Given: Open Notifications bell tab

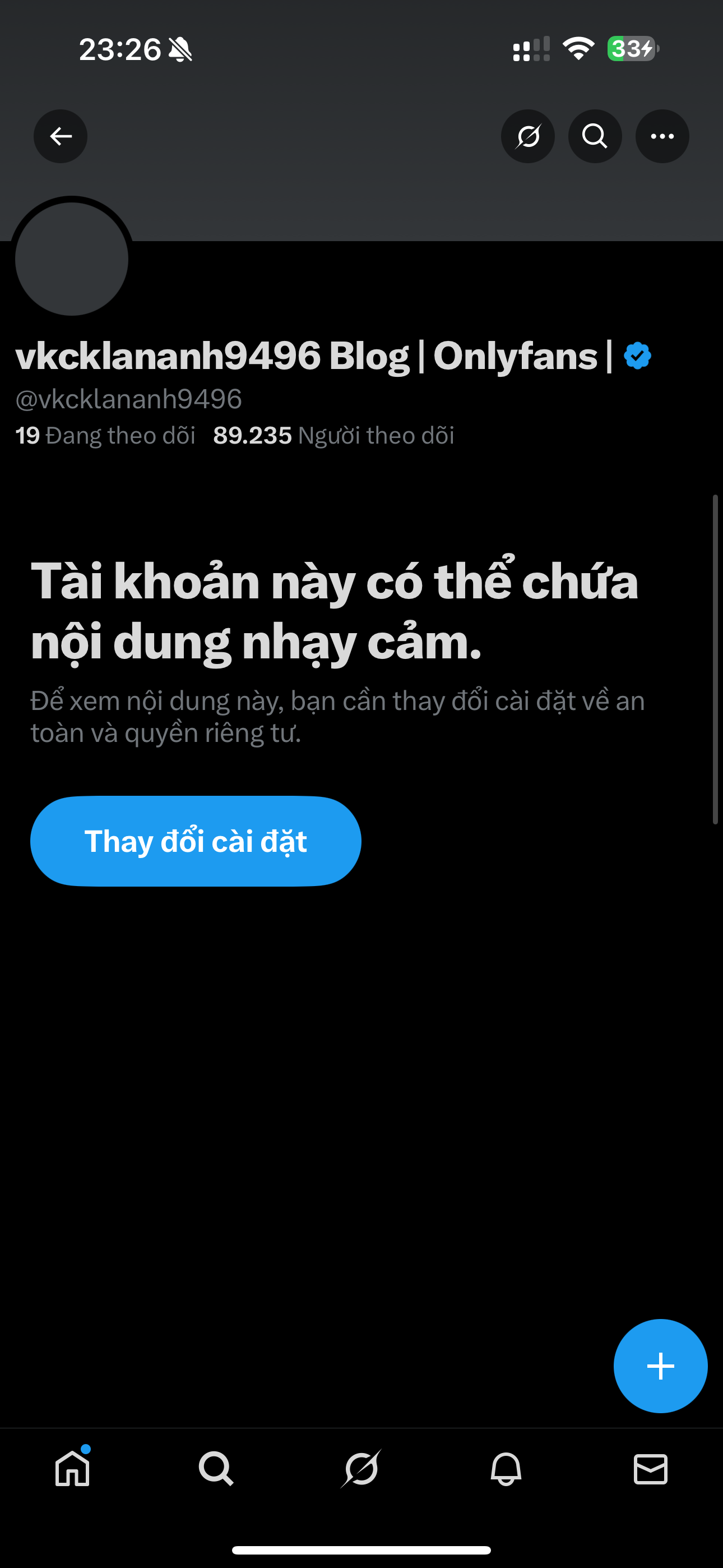Looking at the screenshot, I should [506, 1469].
